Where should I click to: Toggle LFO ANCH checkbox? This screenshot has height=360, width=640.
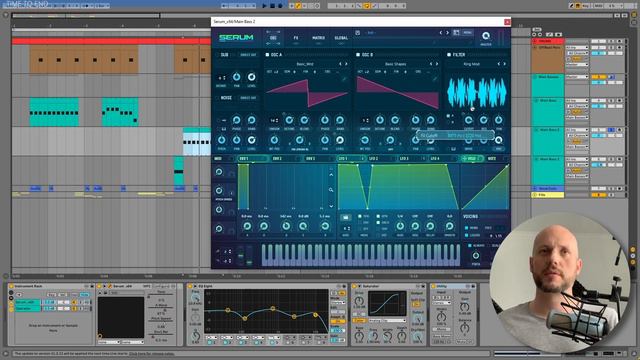378,222
